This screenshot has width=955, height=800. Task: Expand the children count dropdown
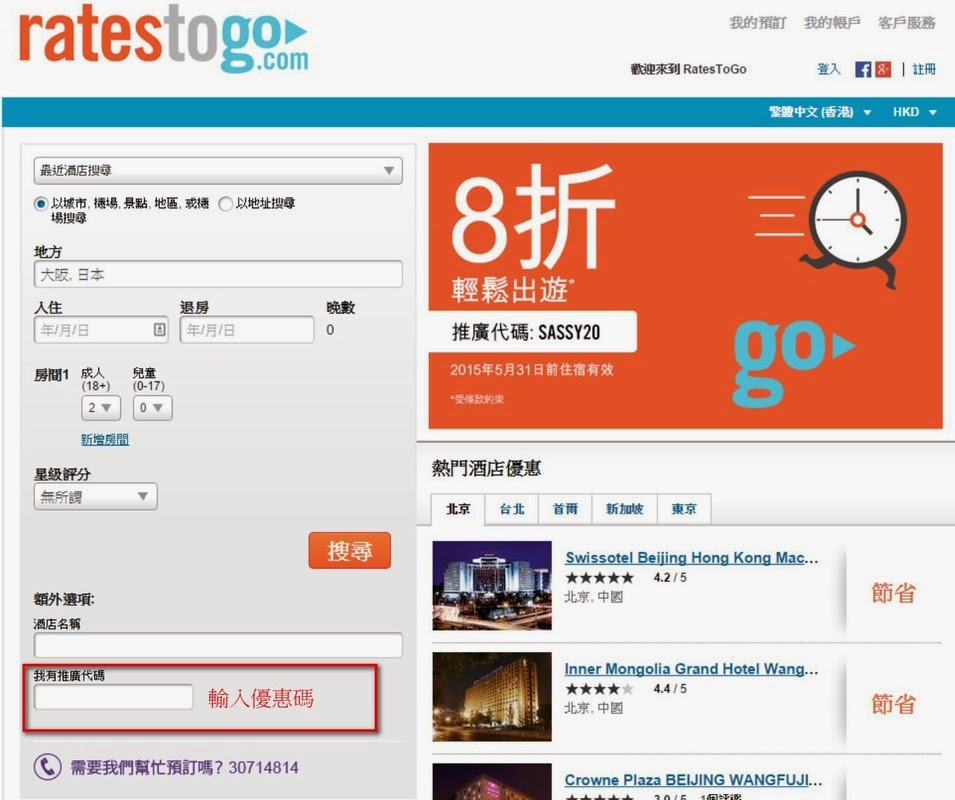click(153, 408)
